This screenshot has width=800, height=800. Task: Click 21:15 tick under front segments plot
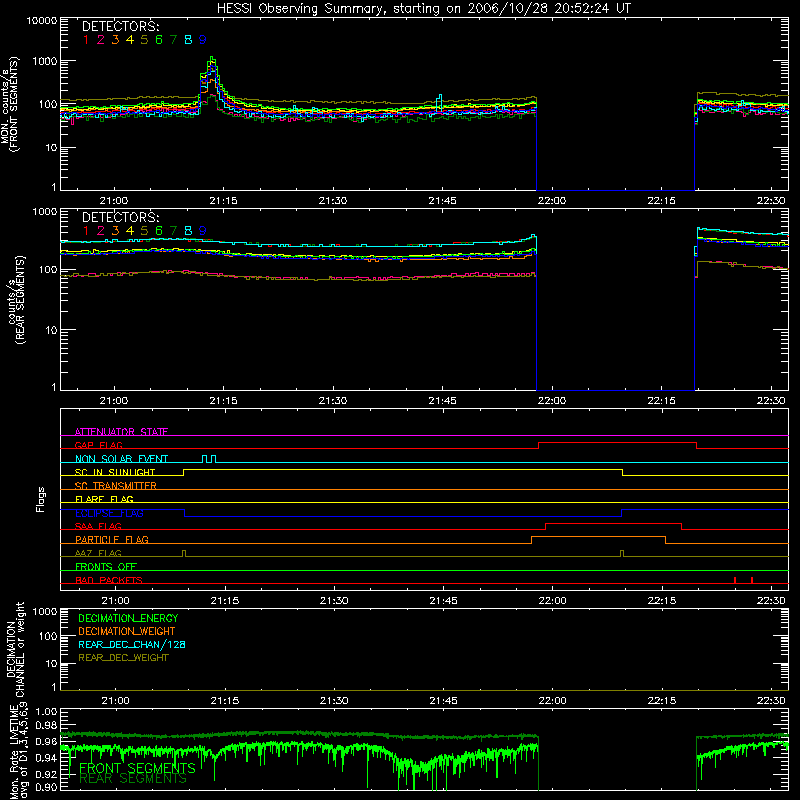223,201
